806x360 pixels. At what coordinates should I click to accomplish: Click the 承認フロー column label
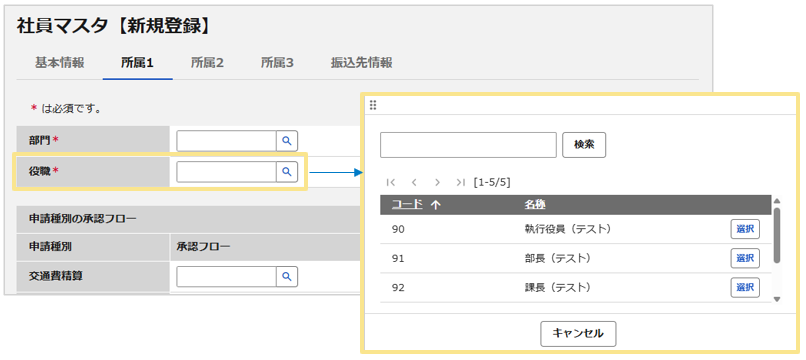pos(204,247)
